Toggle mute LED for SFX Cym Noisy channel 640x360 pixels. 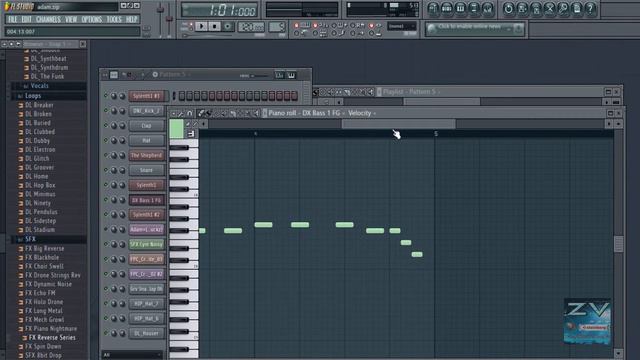tap(106, 244)
